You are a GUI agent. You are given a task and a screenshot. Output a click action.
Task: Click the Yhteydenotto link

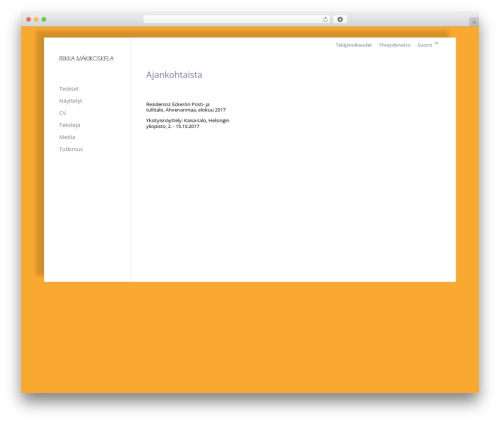click(x=394, y=45)
